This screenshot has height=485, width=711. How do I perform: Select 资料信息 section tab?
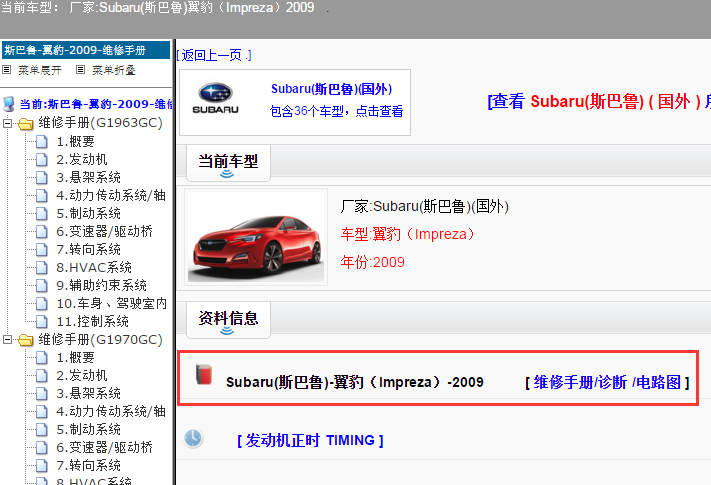click(228, 320)
